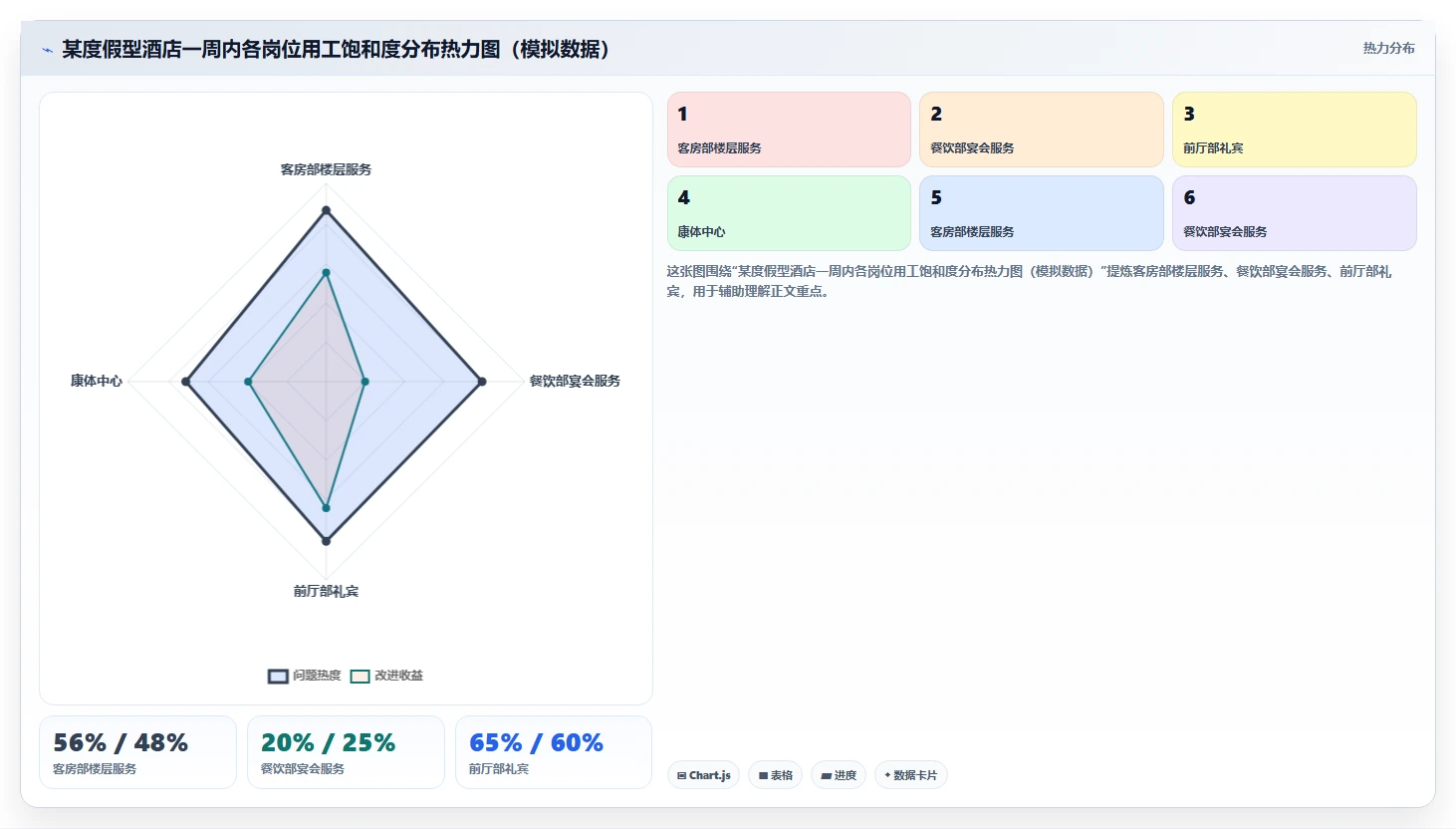
Task: Click the 问题热度 legend color box
Action: [x=278, y=677]
